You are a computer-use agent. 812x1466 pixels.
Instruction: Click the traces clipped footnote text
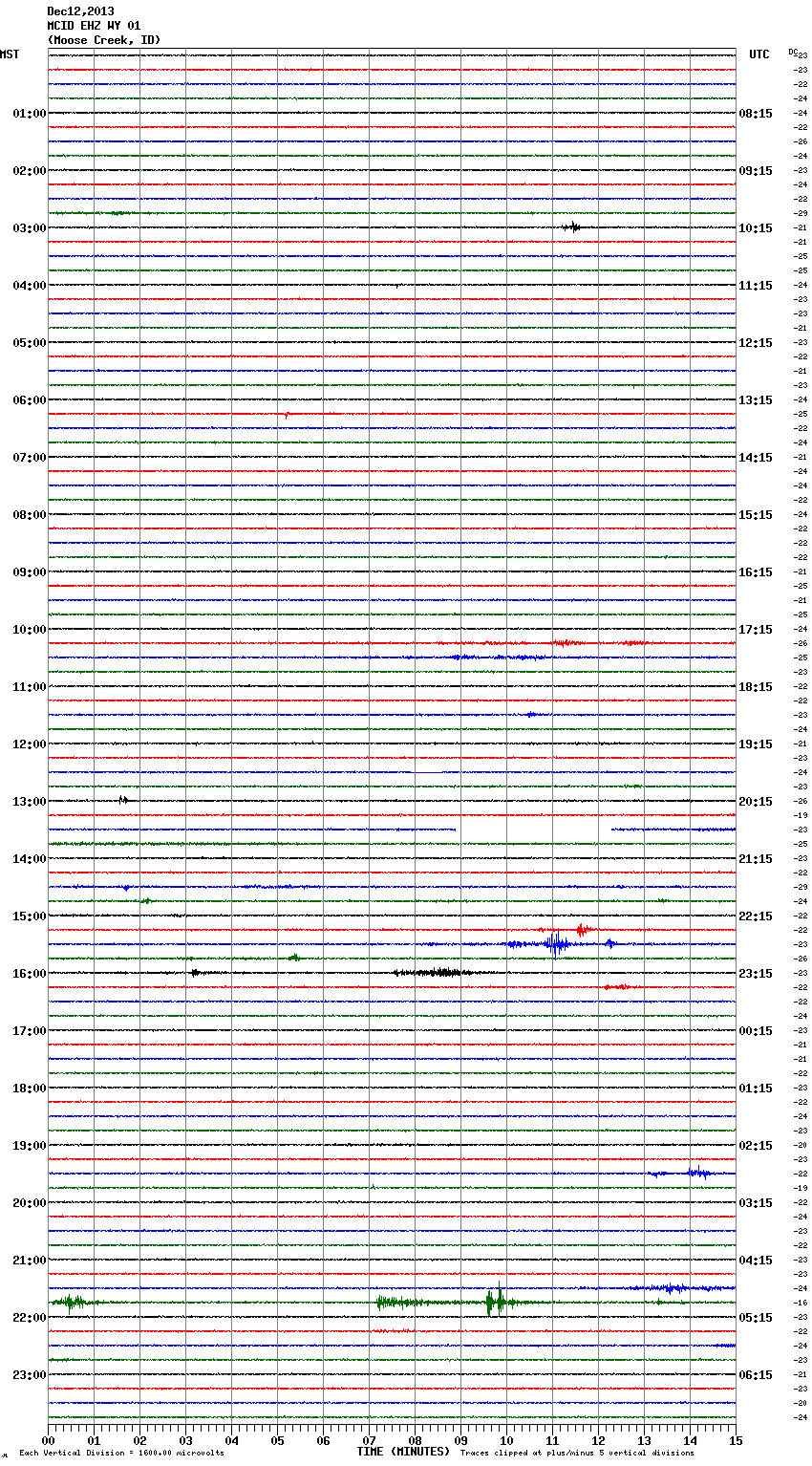577,1454
